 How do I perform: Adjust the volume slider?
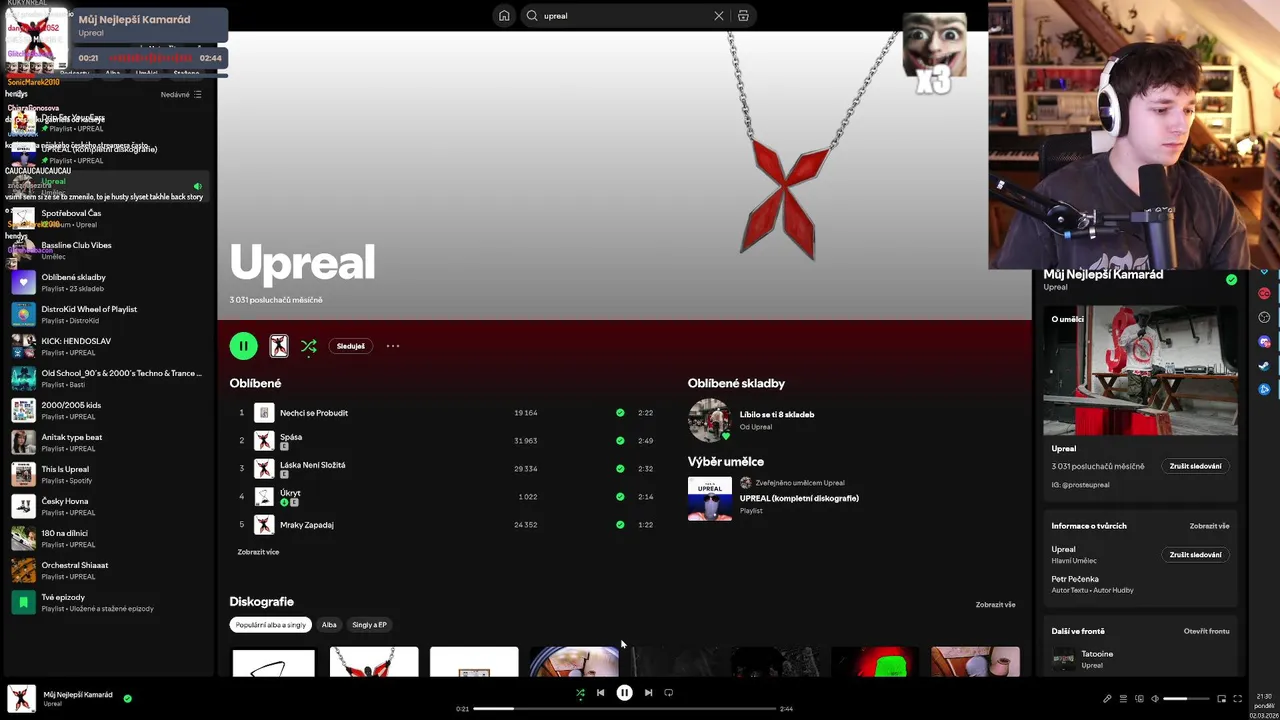point(1187,699)
